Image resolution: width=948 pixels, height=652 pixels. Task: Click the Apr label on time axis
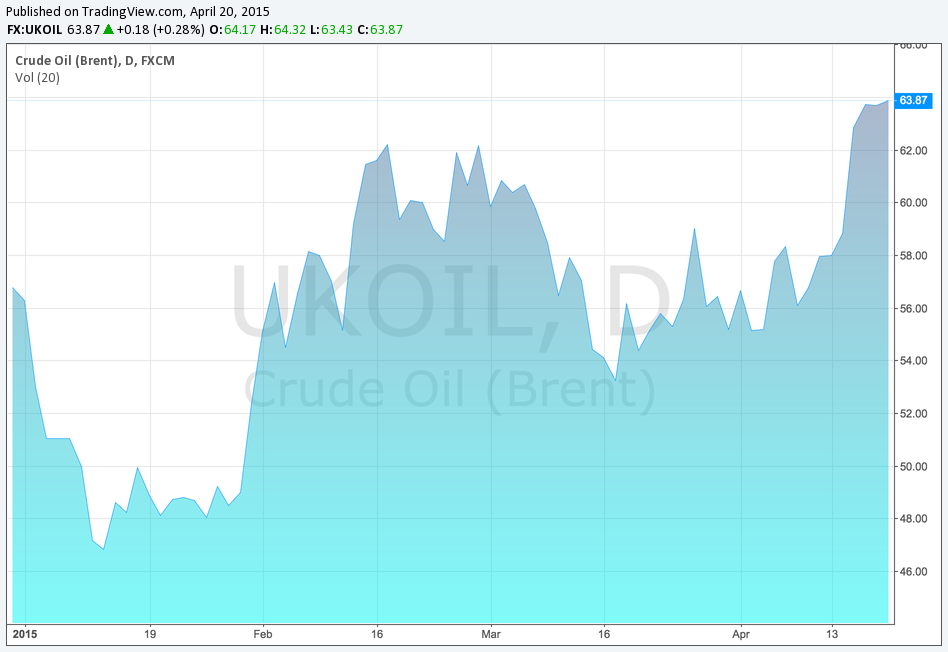coord(741,634)
